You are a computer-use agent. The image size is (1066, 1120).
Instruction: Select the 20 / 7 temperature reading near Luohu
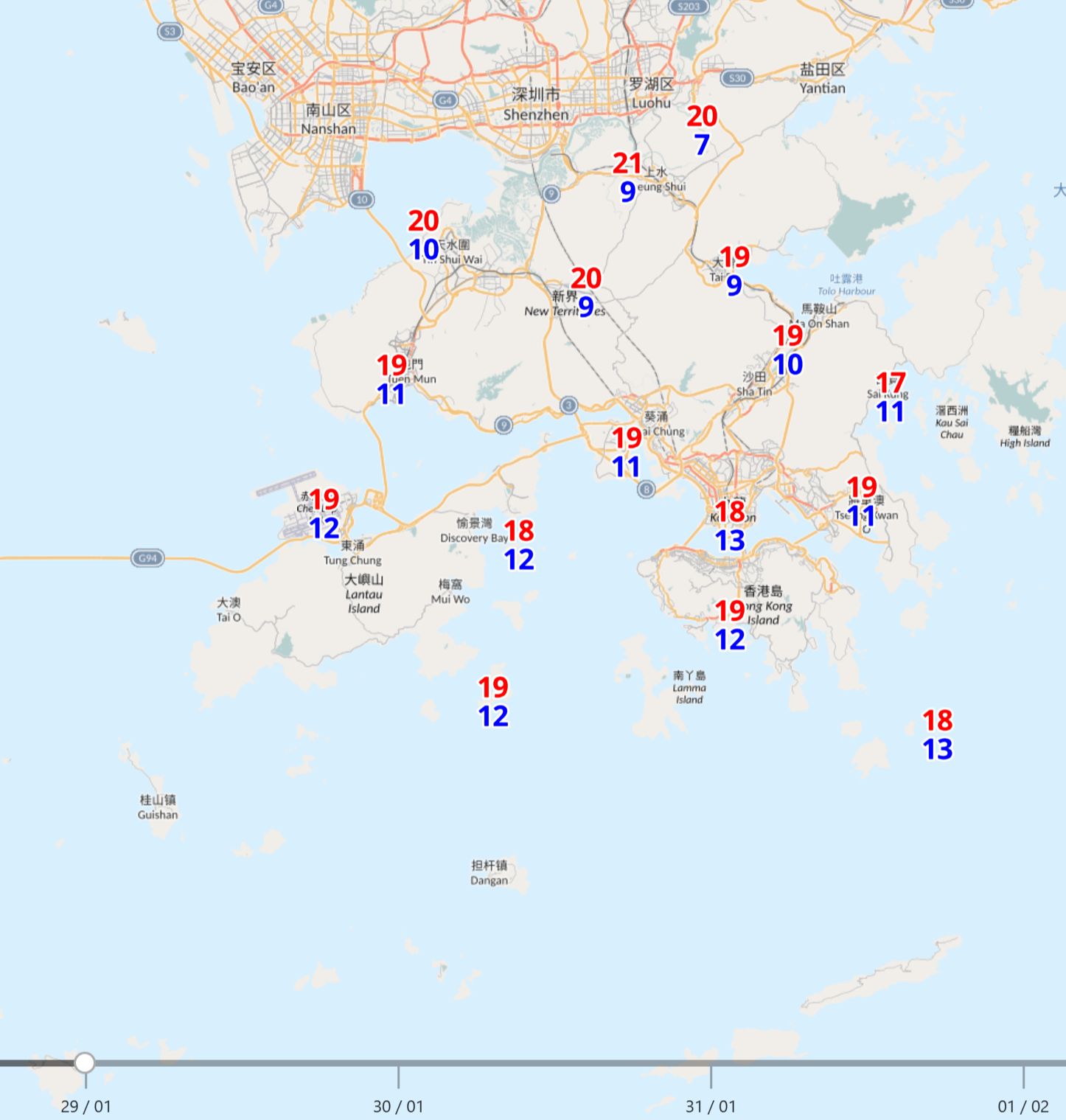[x=702, y=130]
